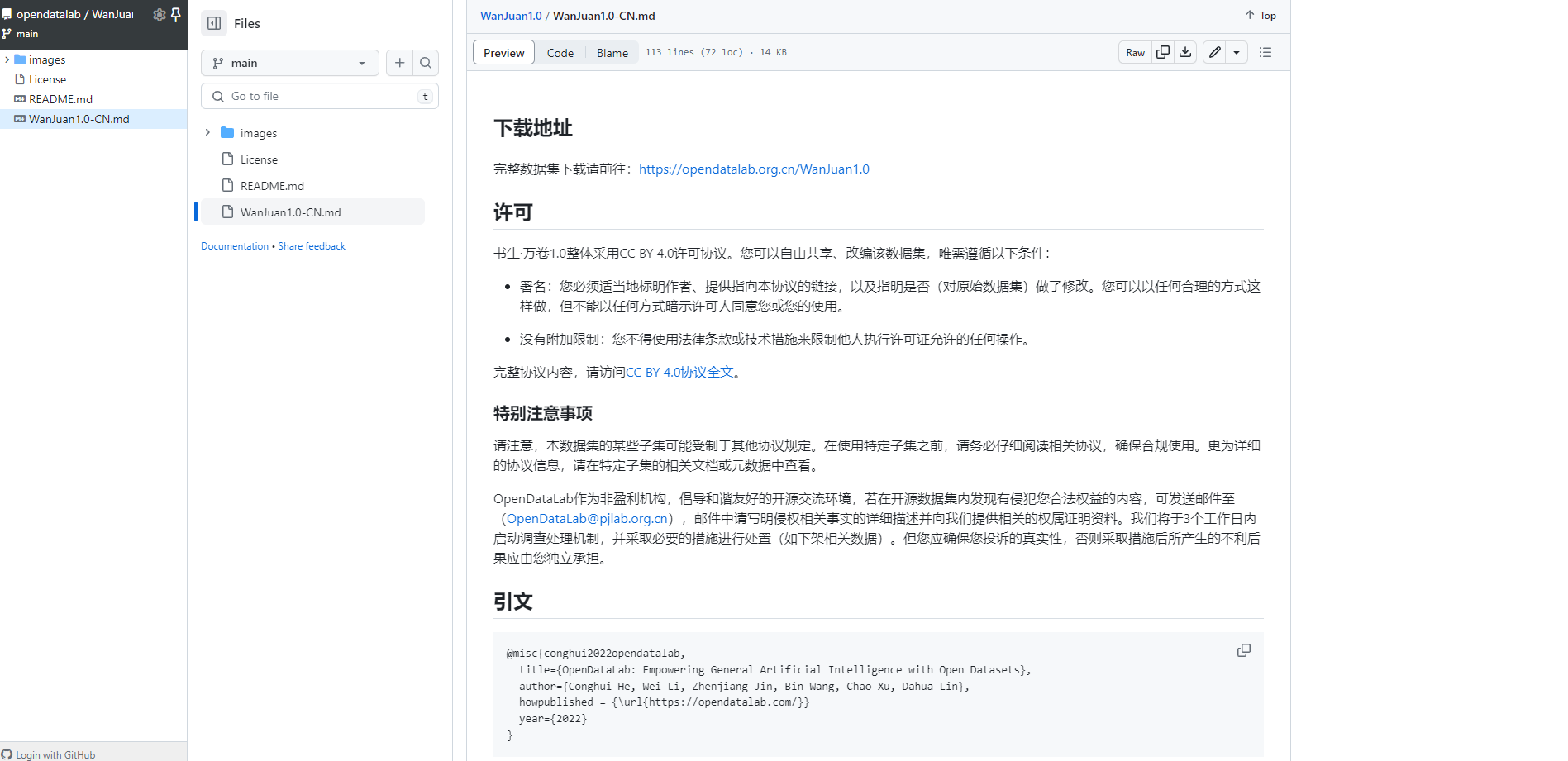Click the Share feedback link
This screenshot has height=761, width=1568.
[312, 246]
